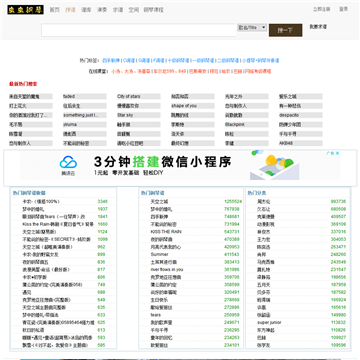Image resolution: width=360 pixels, height=360 pixels.
Task: Open the 首页 navigation item
Action: click(x=54, y=10)
